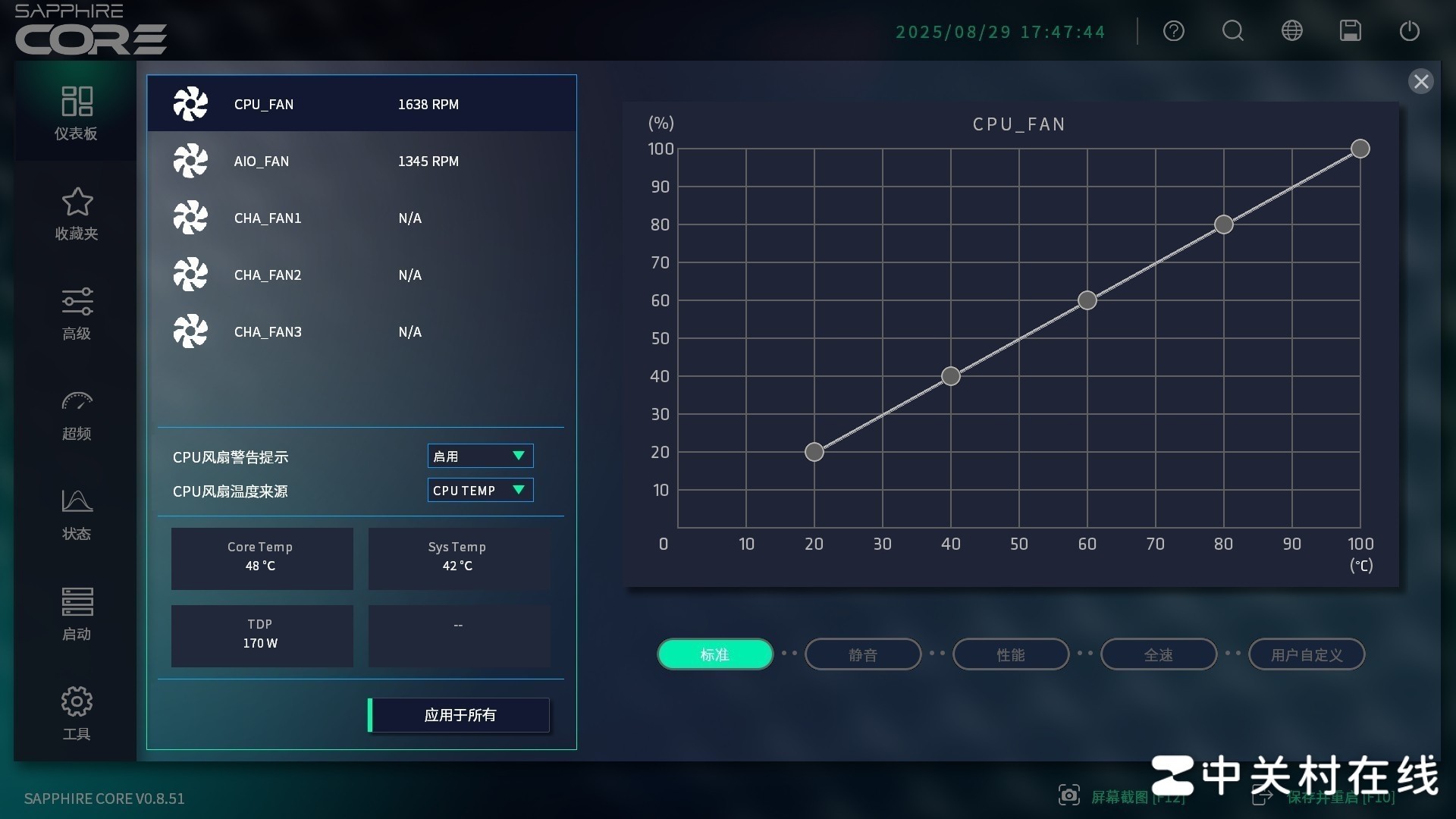Open the 高级 advanced settings panel

click(76, 312)
